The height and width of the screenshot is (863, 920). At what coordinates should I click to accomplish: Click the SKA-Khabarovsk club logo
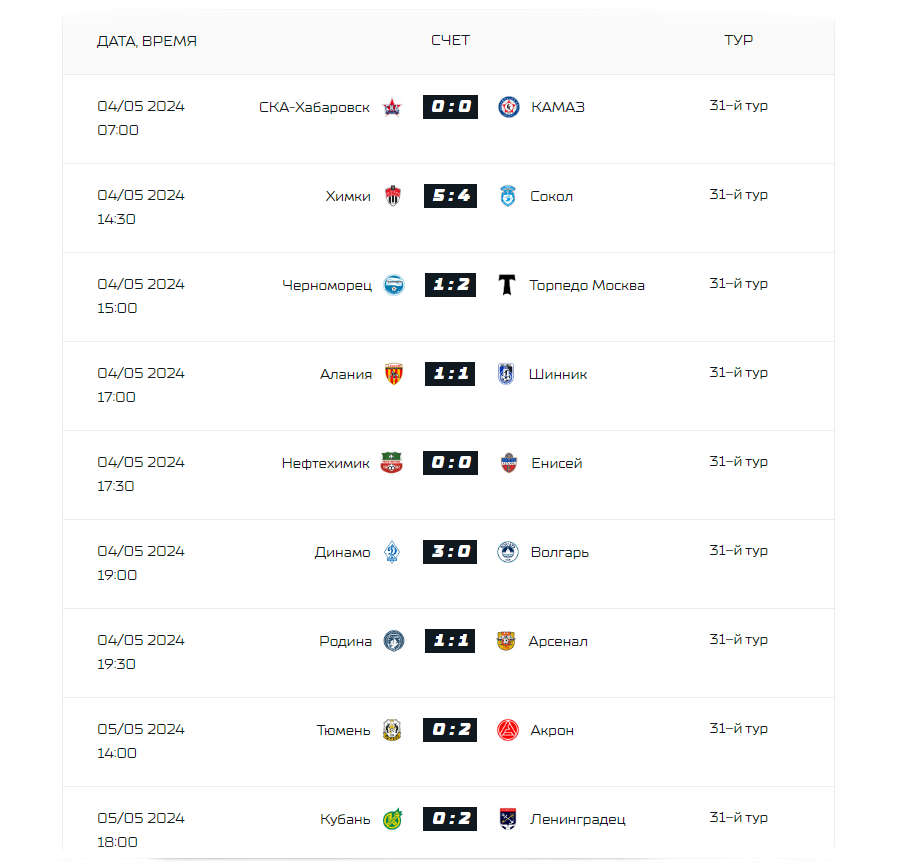(x=392, y=107)
